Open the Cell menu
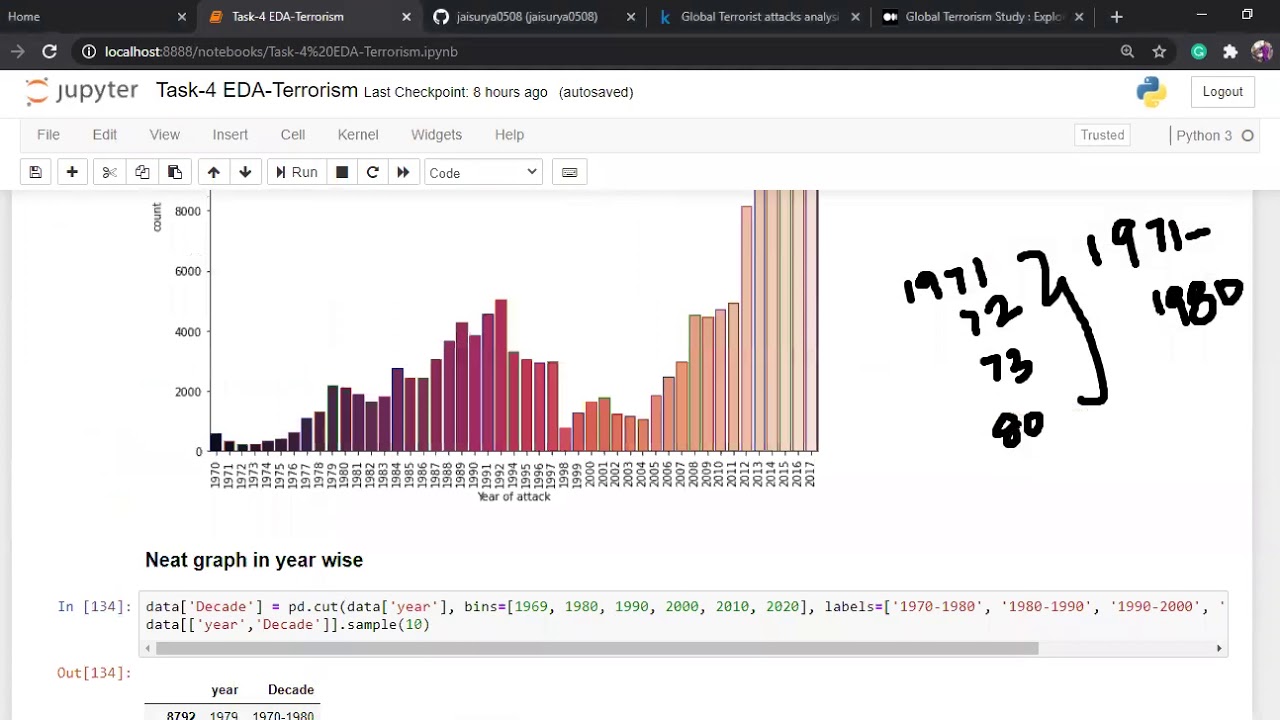The height and width of the screenshot is (720, 1280). click(x=293, y=134)
